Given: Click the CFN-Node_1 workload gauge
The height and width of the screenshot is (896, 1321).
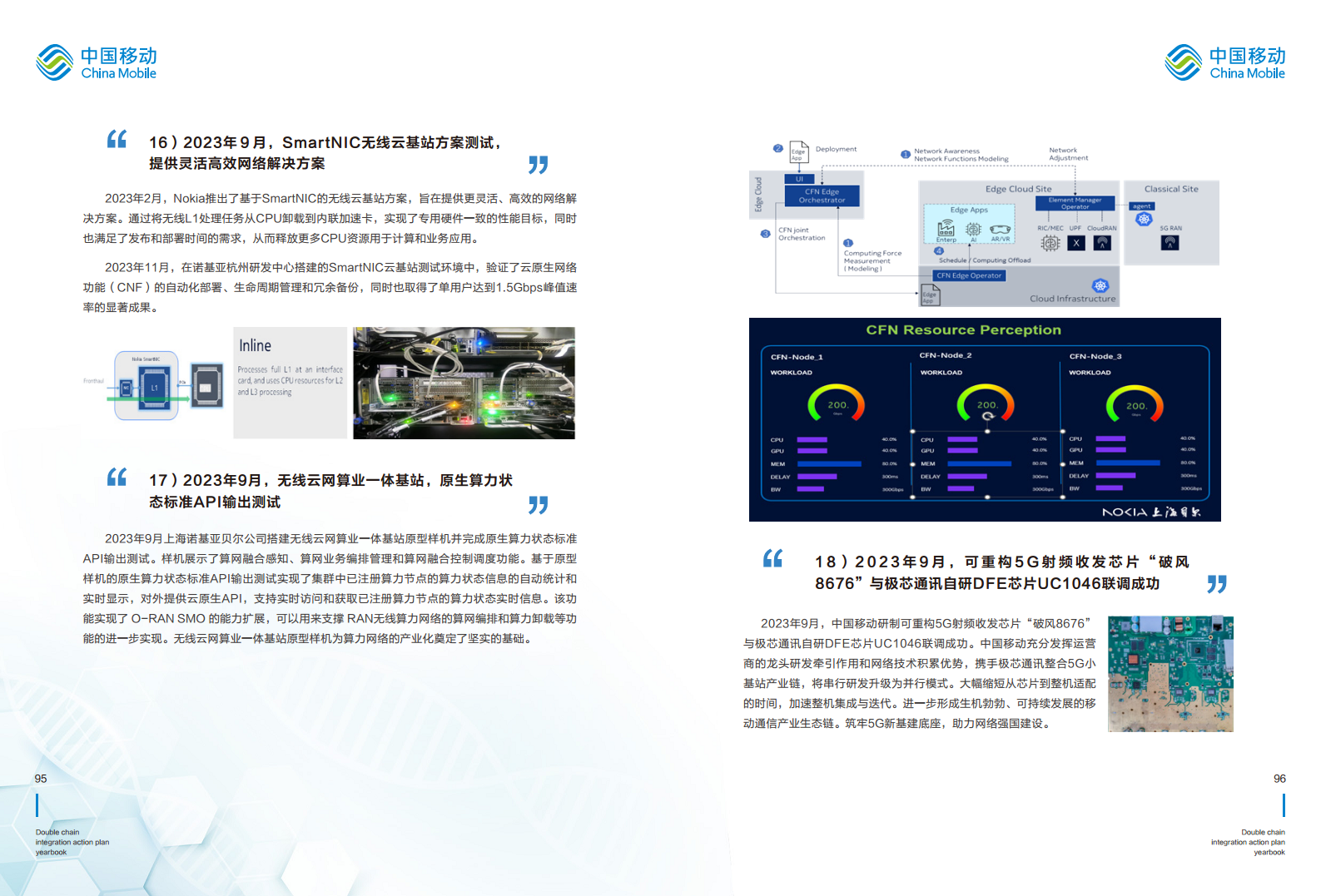Looking at the screenshot, I should 837,403.
